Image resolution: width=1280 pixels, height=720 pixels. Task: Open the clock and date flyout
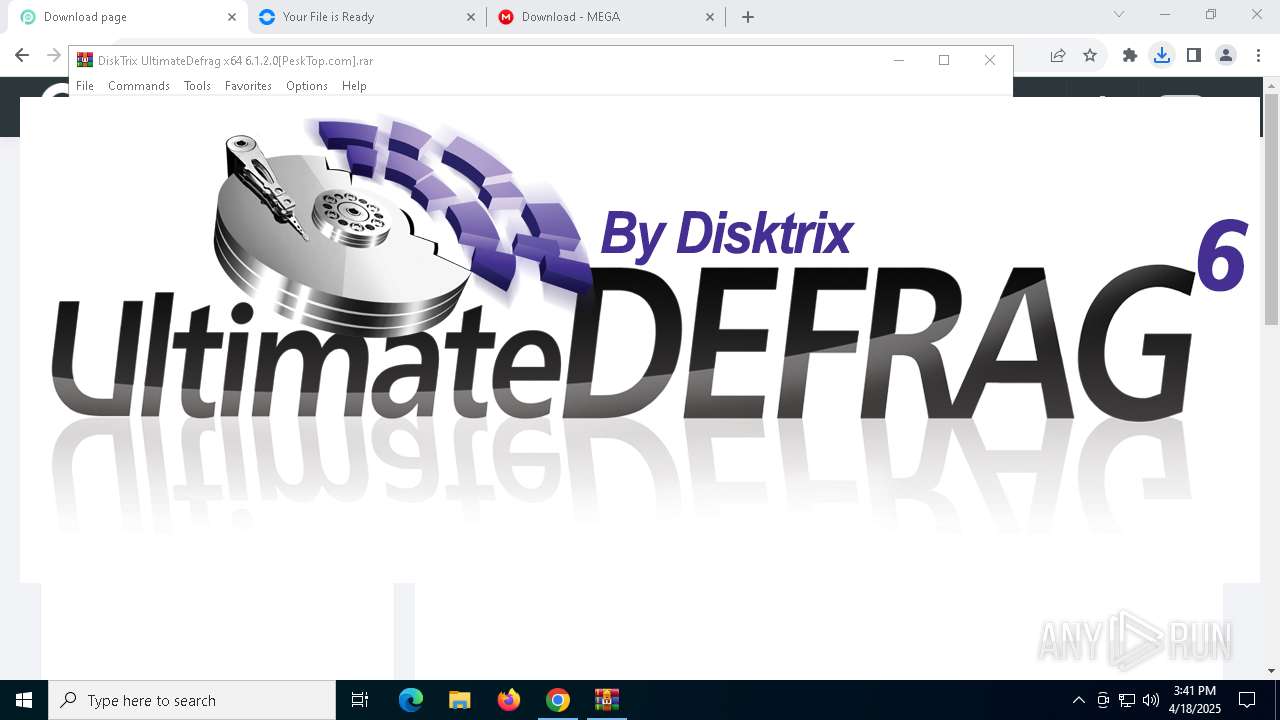click(x=1194, y=700)
